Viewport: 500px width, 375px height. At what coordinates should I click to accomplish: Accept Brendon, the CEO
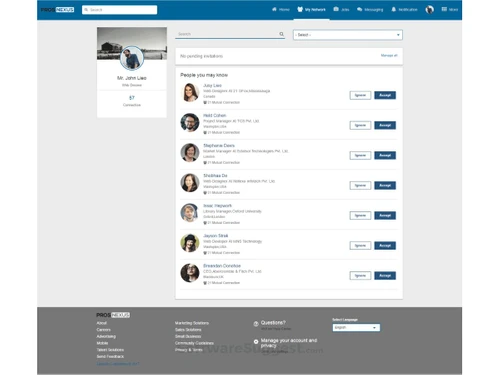385,276
